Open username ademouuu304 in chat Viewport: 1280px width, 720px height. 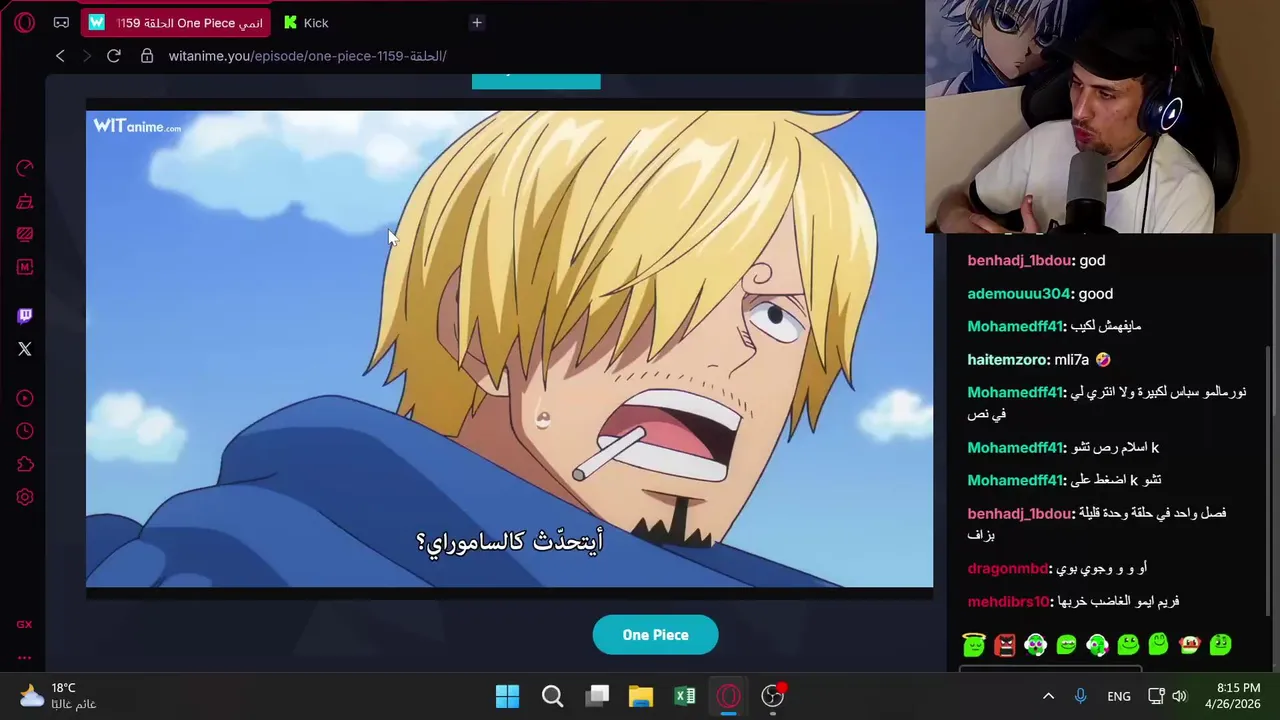tap(1019, 294)
